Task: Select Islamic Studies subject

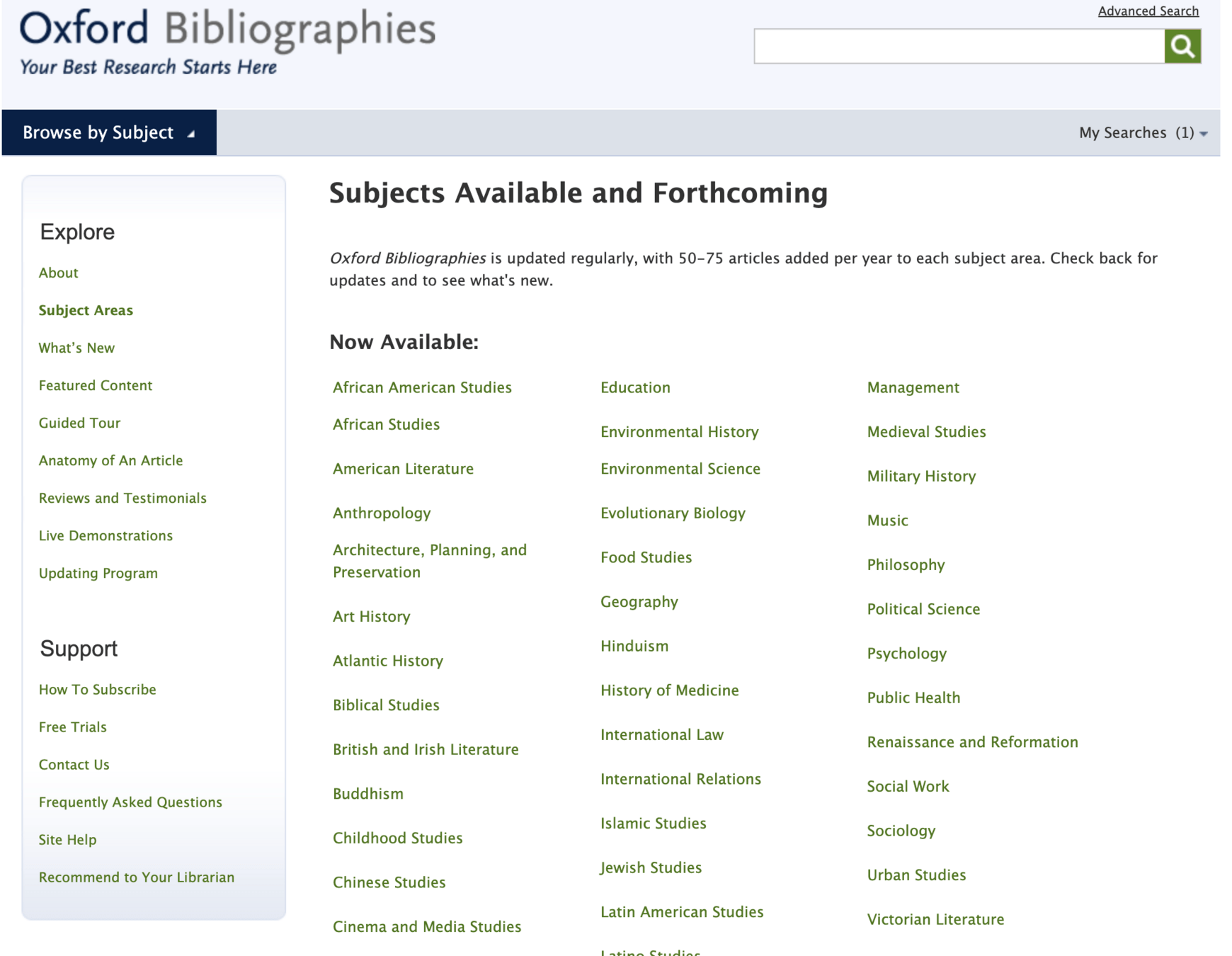Action: point(653,823)
